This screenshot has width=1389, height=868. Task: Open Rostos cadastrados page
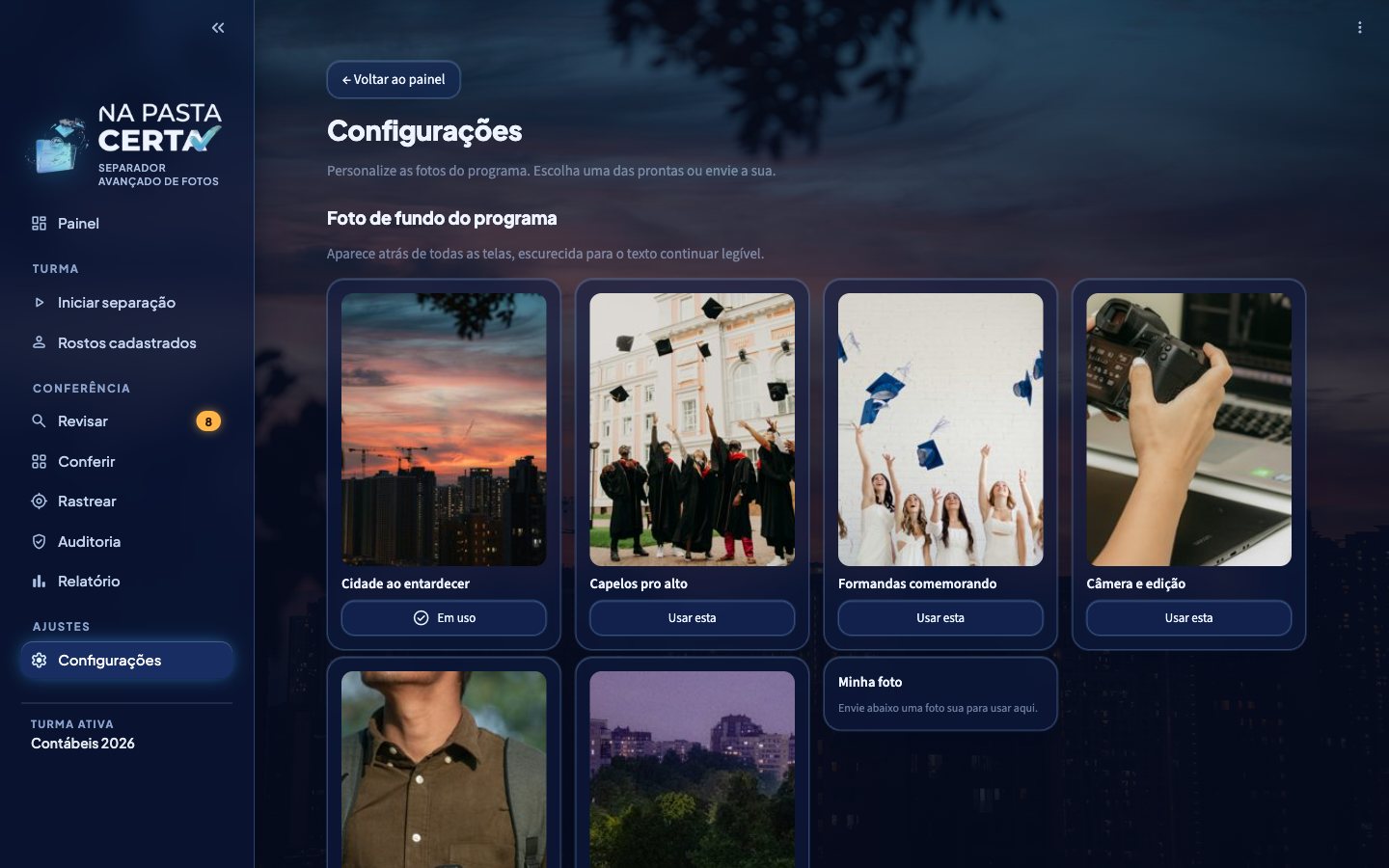(x=126, y=342)
